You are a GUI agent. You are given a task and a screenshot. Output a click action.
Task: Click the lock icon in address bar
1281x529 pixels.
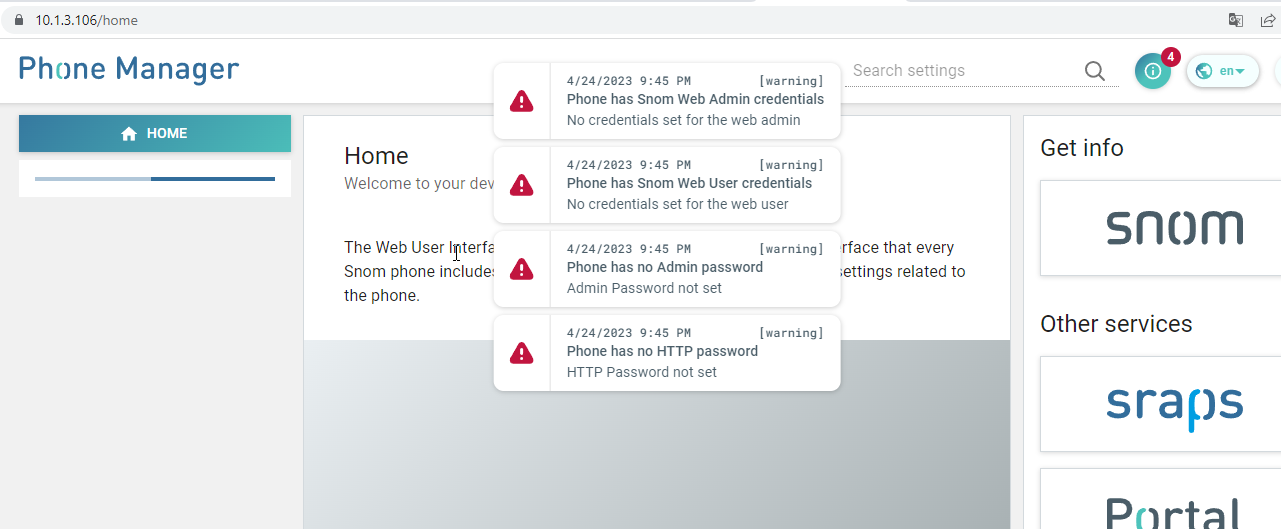pos(18,20)
